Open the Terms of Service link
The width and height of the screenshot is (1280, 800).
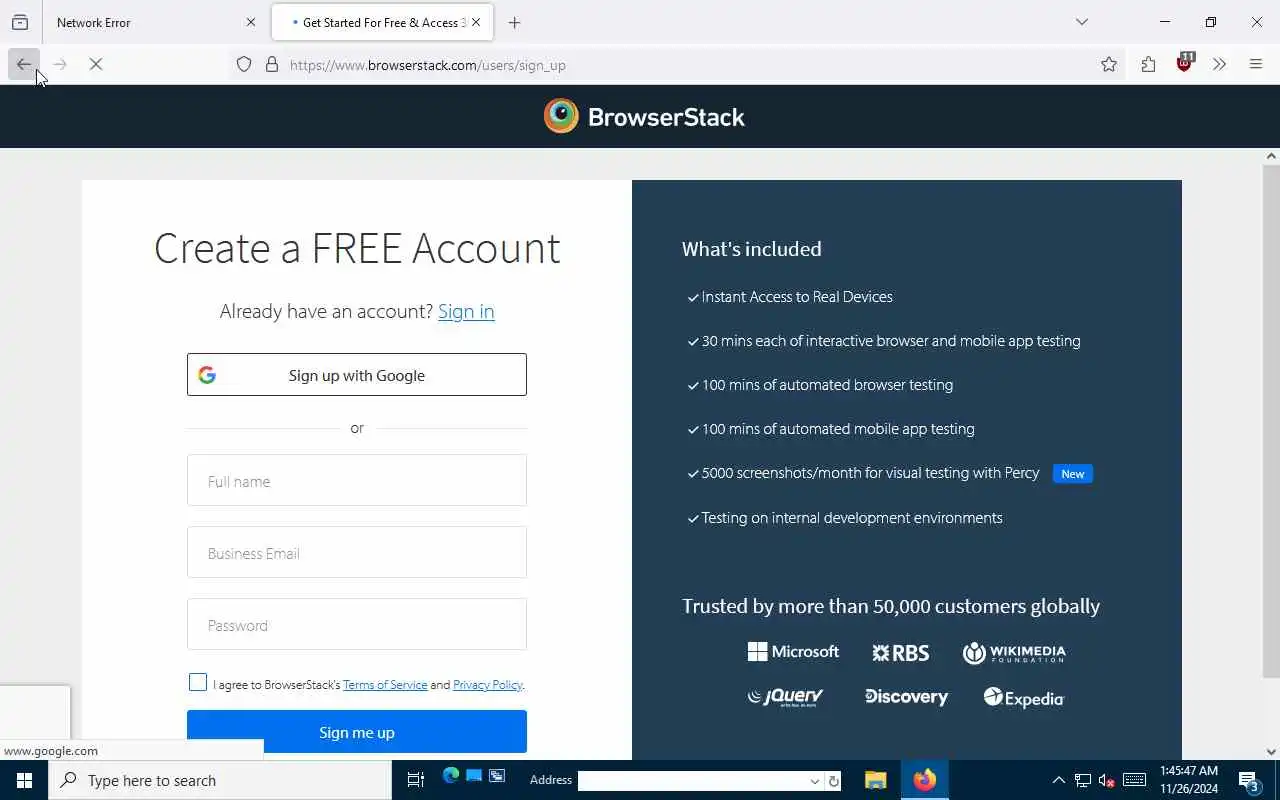pyautogui.click(x=385, y=685)
